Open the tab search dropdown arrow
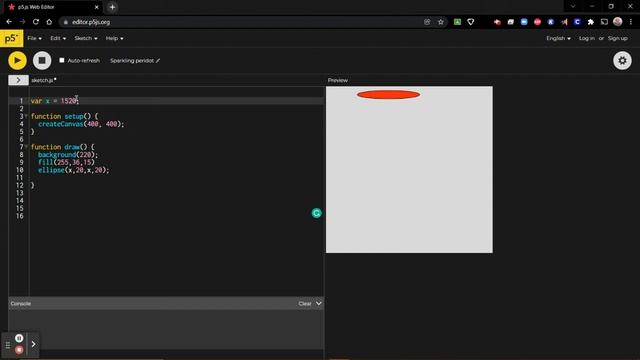This screenshot has width=640, height=360. click(x=573, y=7)
